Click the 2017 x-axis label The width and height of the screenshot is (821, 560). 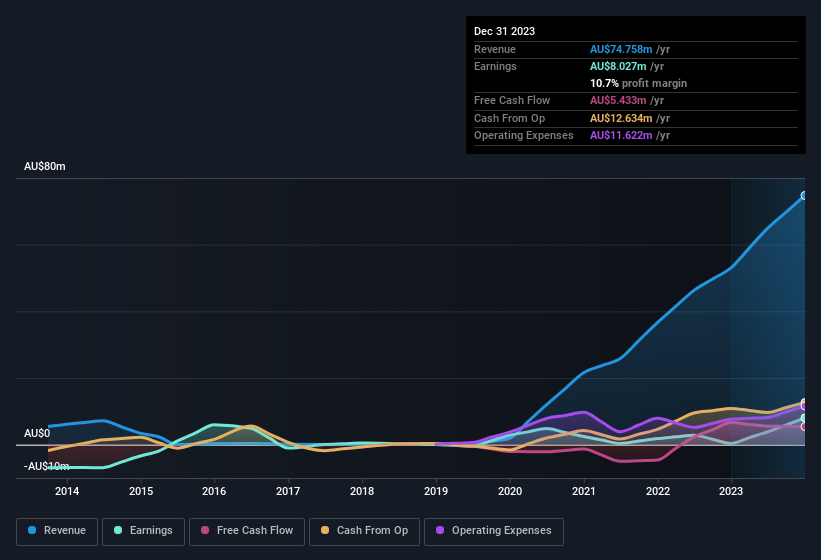point(288,491)
